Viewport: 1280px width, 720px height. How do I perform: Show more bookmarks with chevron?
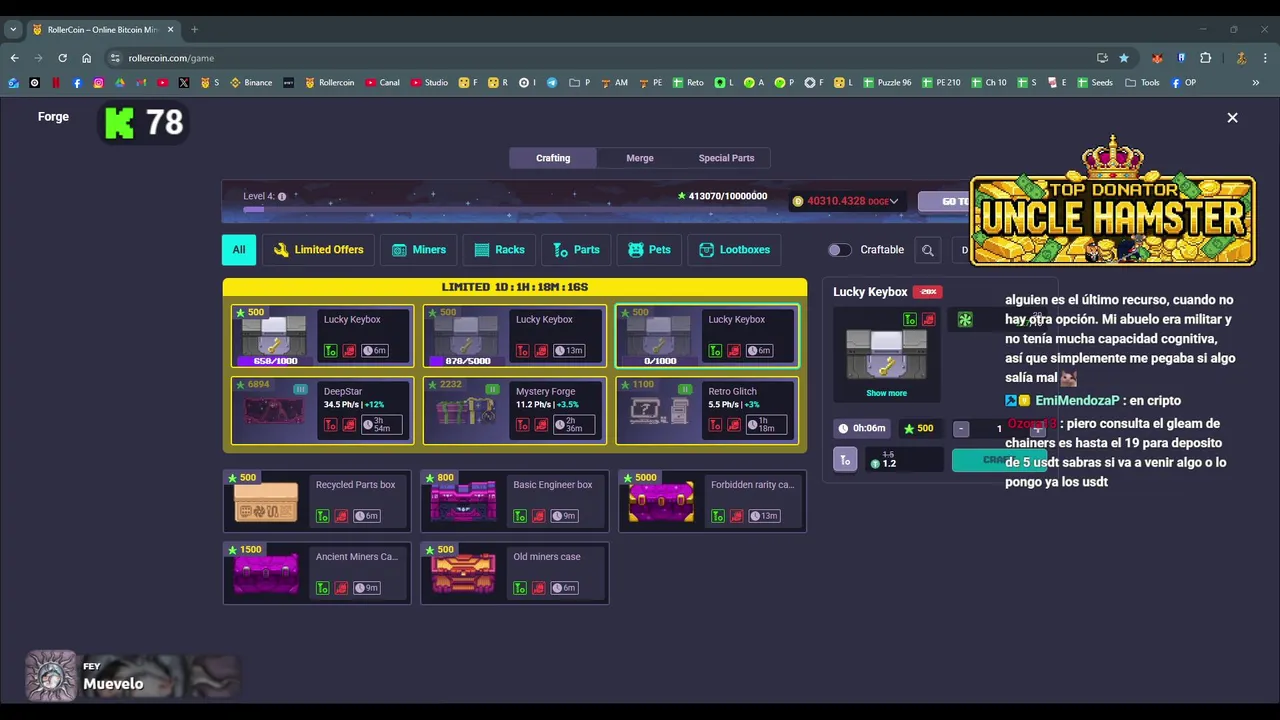coord(1255,83)
